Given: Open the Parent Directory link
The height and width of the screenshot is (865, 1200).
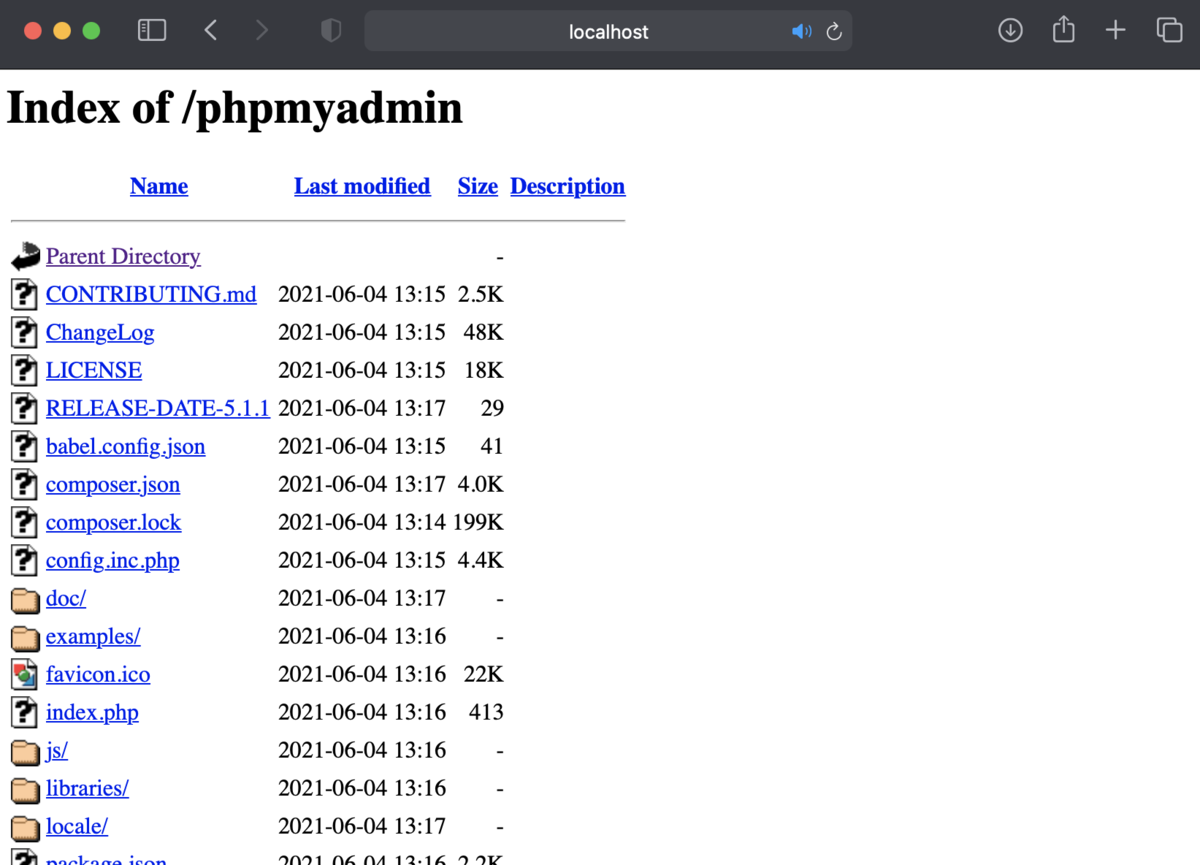Looking at the screenshot, I should [123, 257].
